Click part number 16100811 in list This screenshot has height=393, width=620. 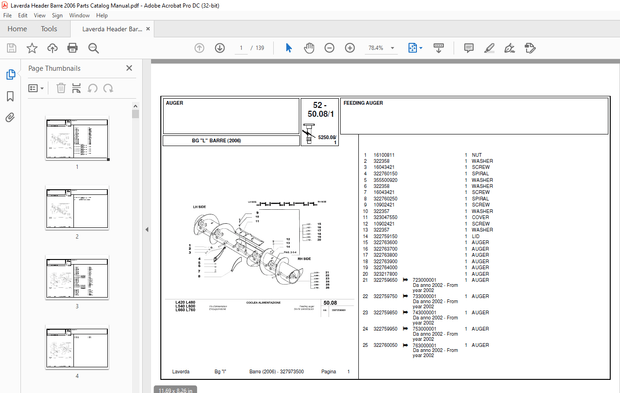coord(384,155)
